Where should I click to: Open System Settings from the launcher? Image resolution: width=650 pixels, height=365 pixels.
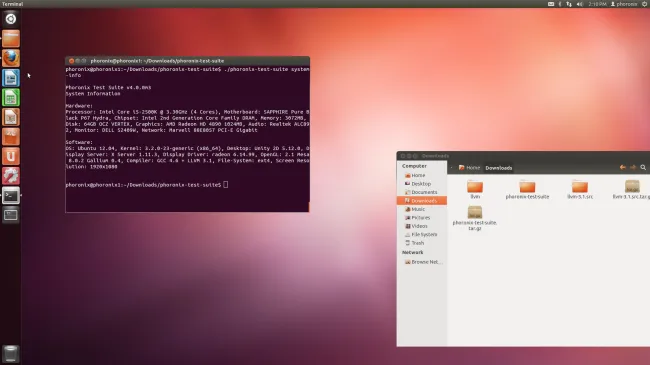tap(11, 176)
